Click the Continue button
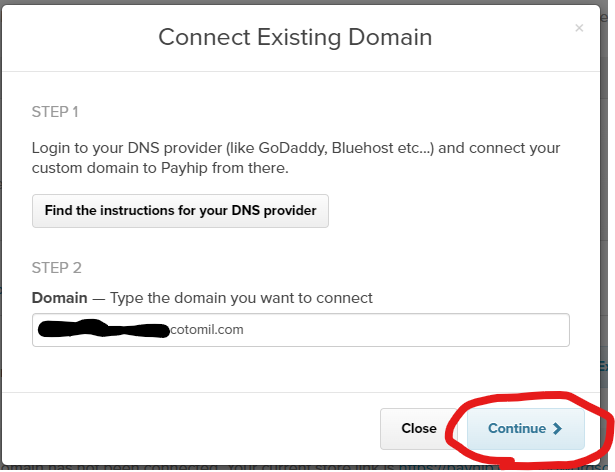615x472 pixels. point(525,429)
